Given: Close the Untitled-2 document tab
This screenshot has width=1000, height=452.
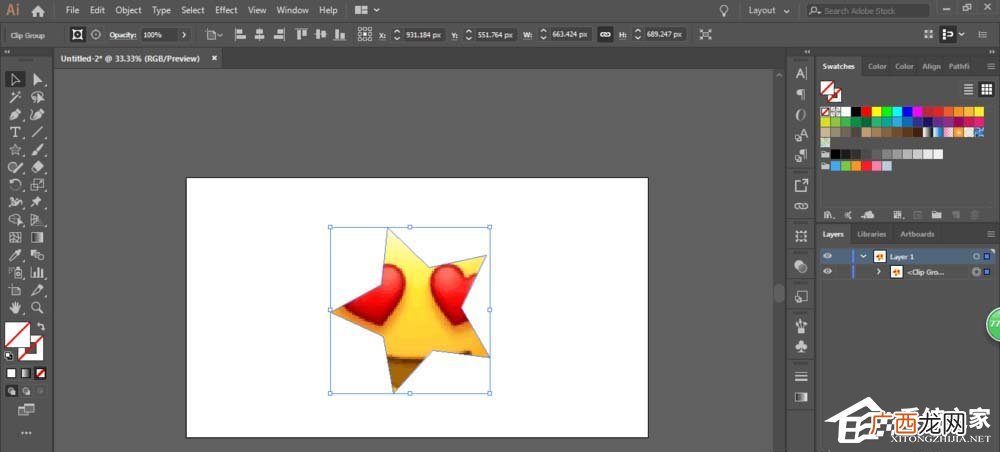Looking at the screenshot, I should [214, 58].
